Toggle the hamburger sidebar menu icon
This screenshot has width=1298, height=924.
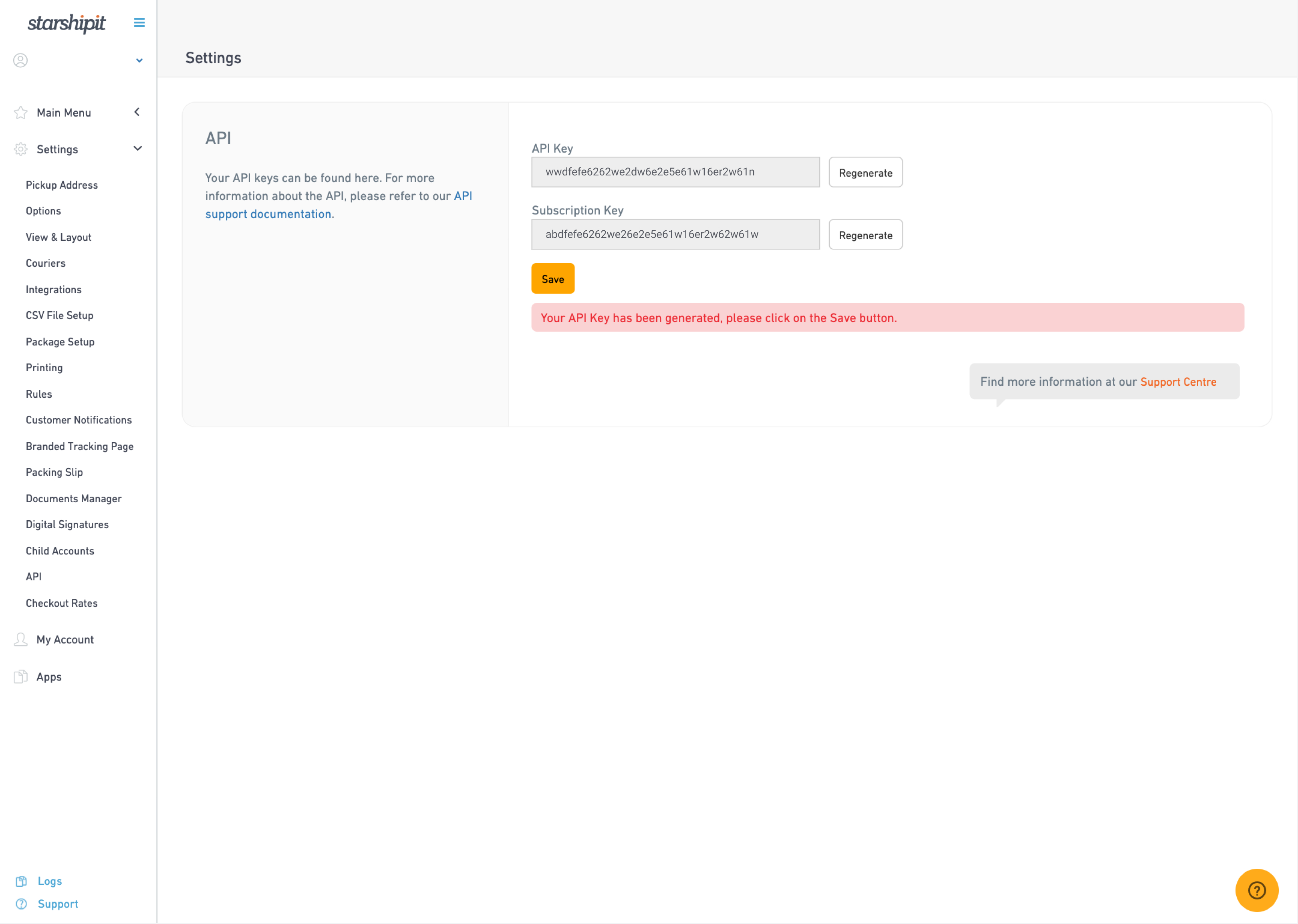click(x=139, y=23)
